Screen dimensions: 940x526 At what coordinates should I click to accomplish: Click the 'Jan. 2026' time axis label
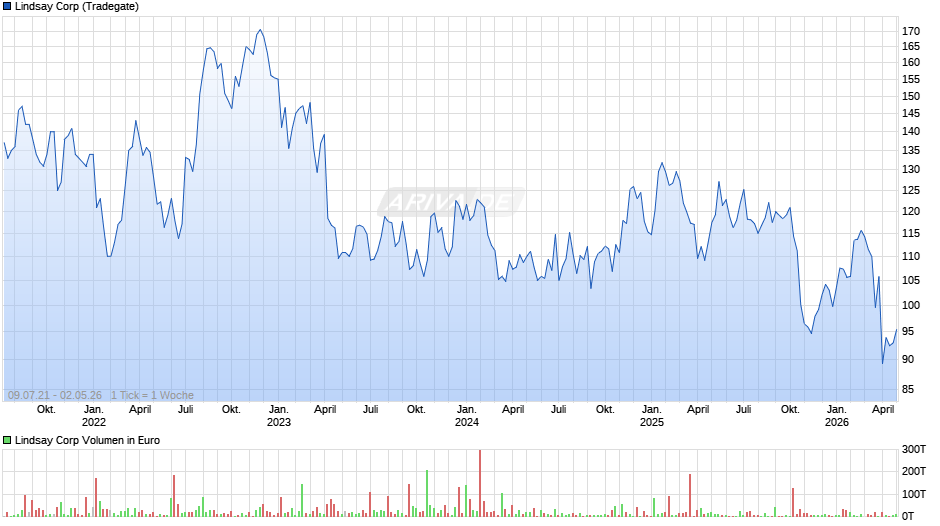click(x=837, y=416)
